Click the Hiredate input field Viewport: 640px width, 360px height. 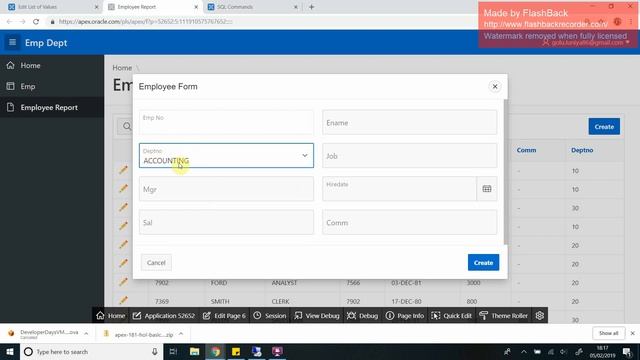(399, 189)
